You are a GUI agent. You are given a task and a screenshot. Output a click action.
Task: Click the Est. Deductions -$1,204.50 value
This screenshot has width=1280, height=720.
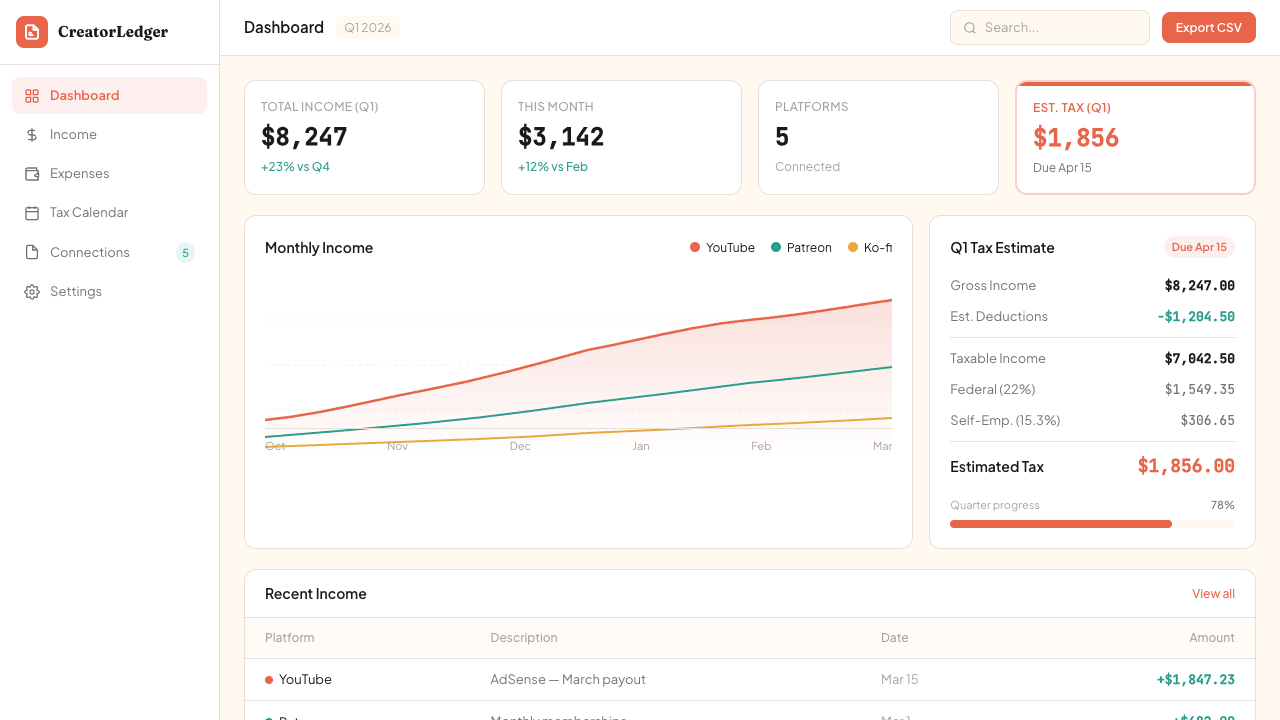(x=1196, y=317)
